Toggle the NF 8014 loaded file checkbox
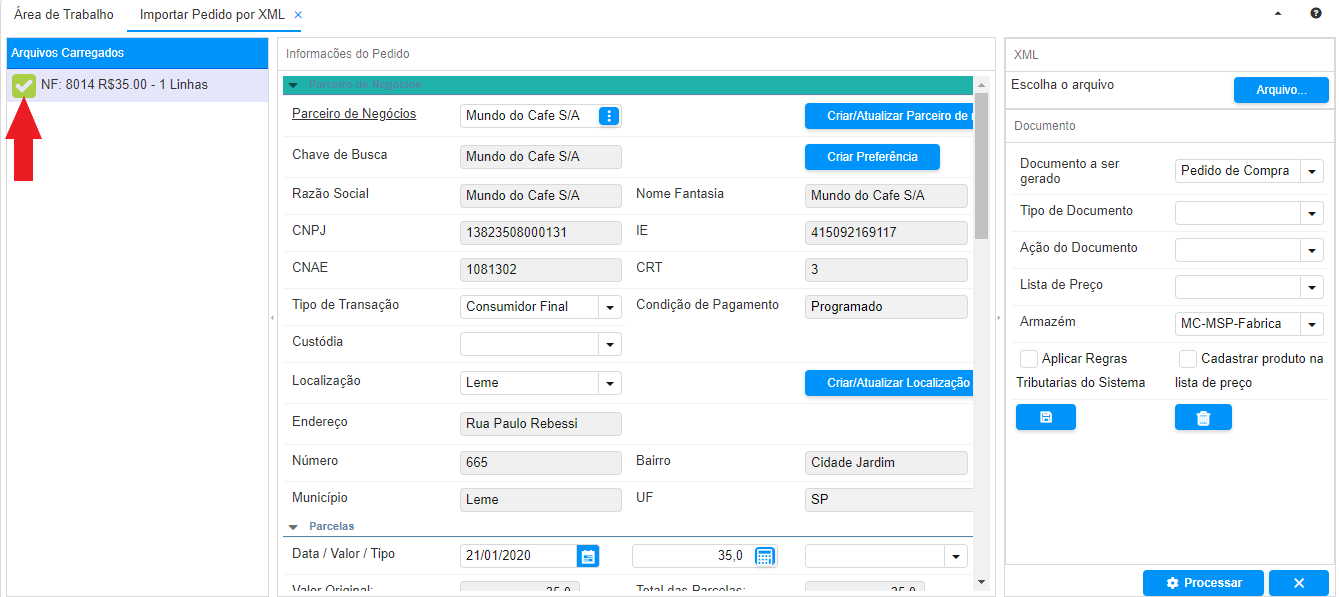The image size is (1339, 597). pos(24,86)
